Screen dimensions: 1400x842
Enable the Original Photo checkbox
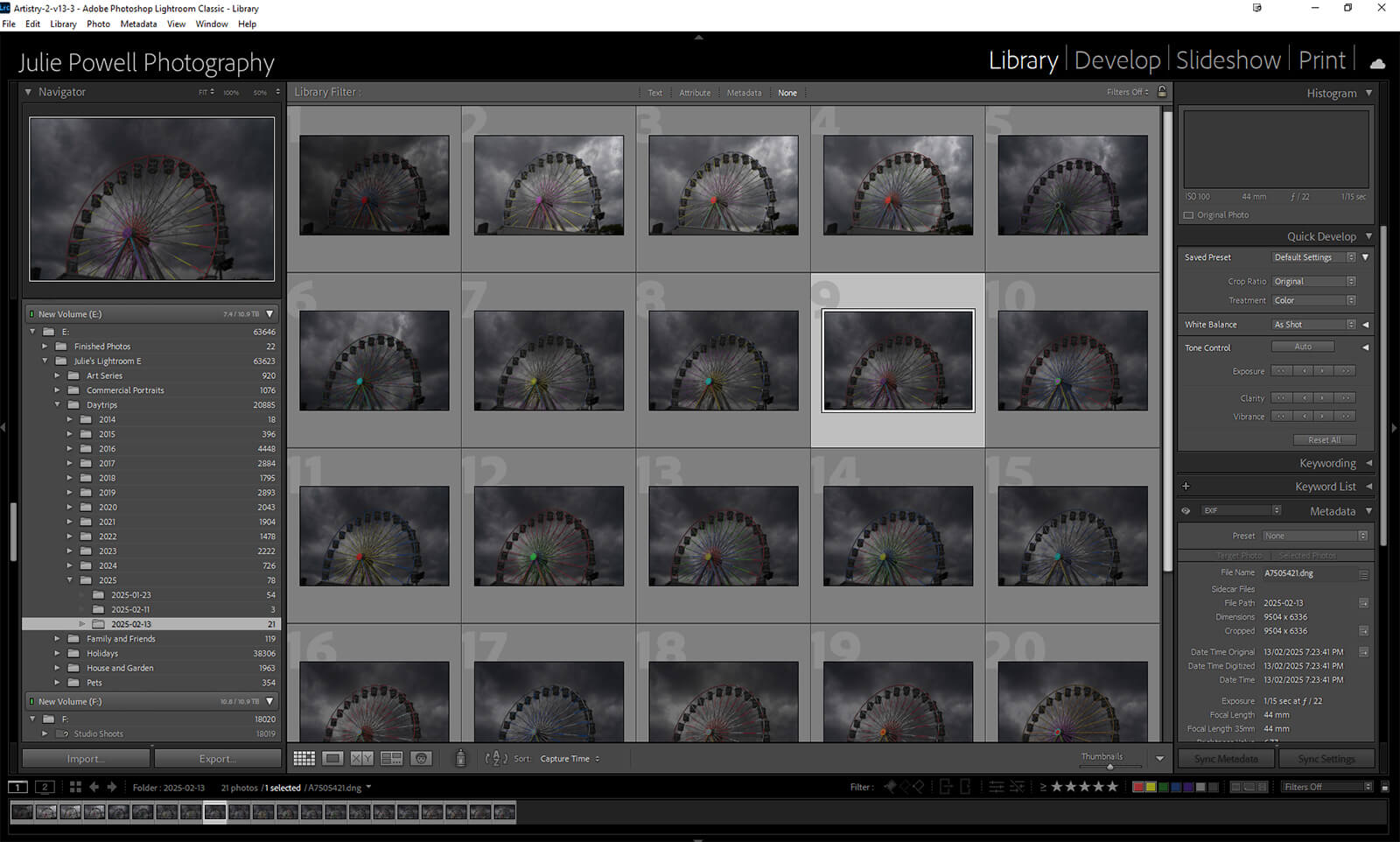[1188, 215]
